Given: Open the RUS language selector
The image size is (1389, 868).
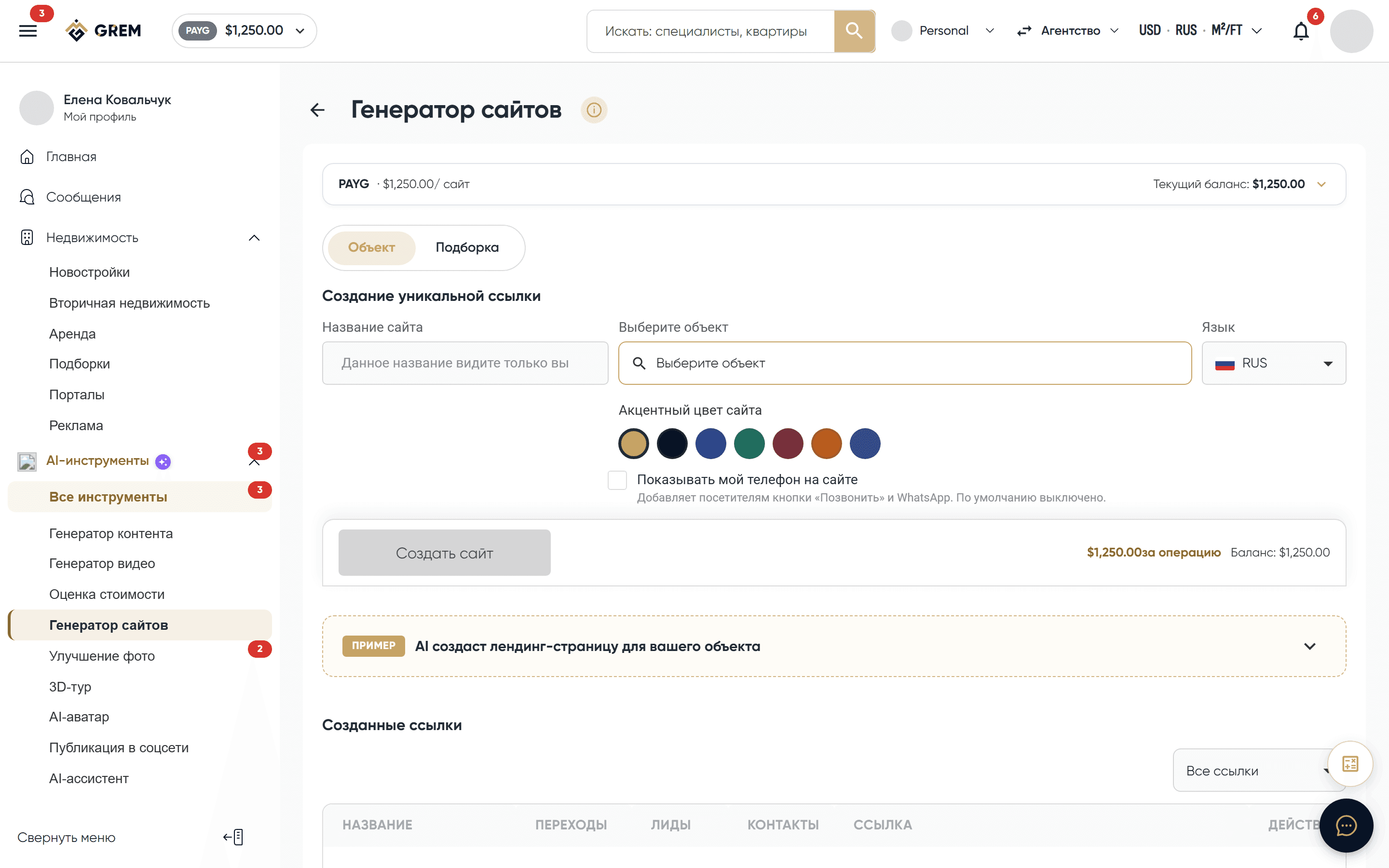Looking at the screenshot, I should tap(1274, 363).
